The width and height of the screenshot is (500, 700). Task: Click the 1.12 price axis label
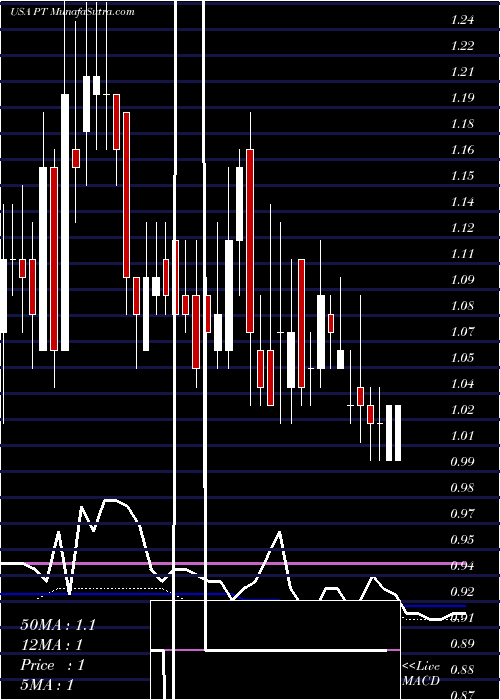tap(462, 228)
